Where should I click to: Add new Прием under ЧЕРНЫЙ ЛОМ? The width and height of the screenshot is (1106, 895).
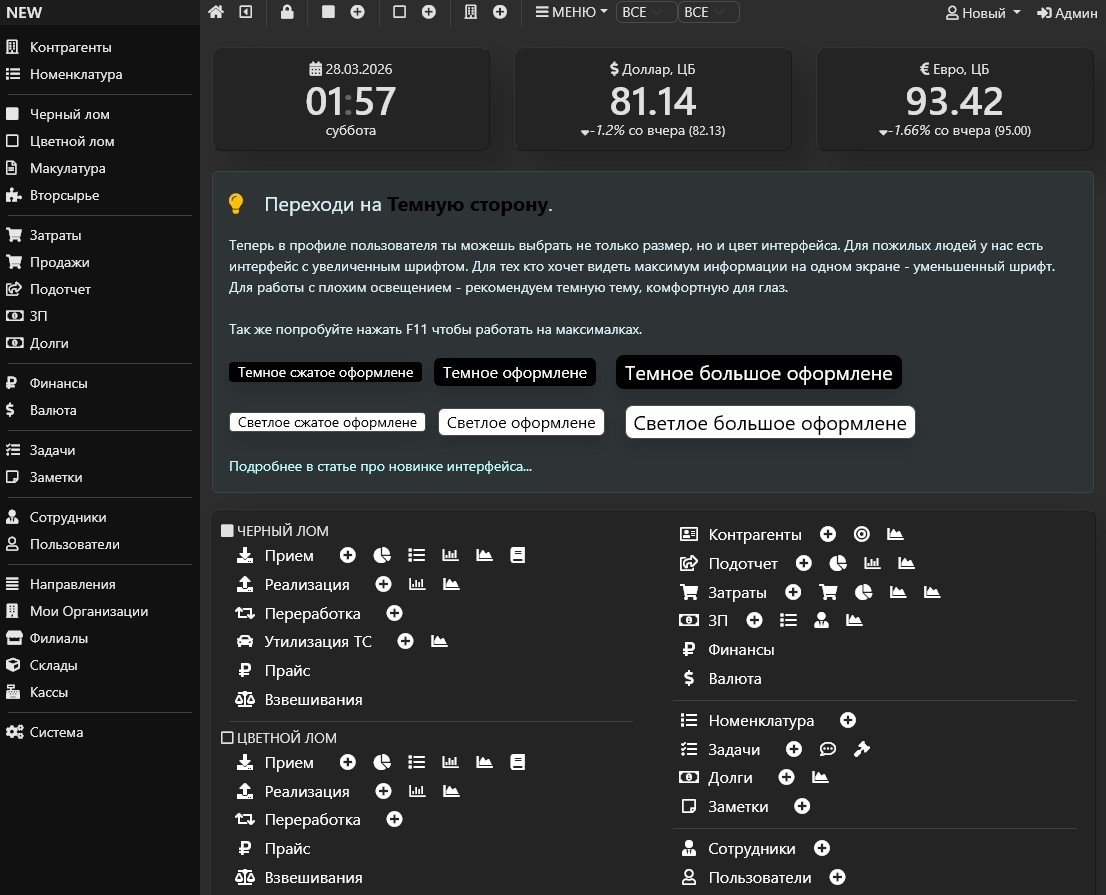348,556
